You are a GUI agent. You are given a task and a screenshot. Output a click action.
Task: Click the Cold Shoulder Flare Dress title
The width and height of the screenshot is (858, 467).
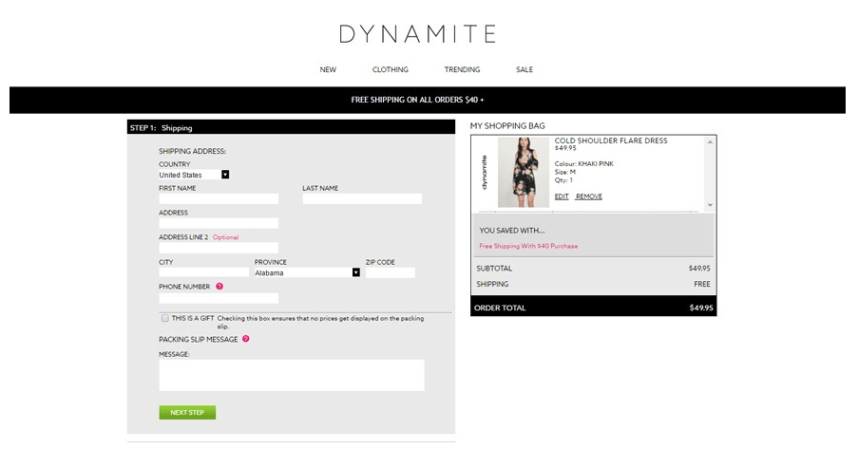(x=611, y=141)
